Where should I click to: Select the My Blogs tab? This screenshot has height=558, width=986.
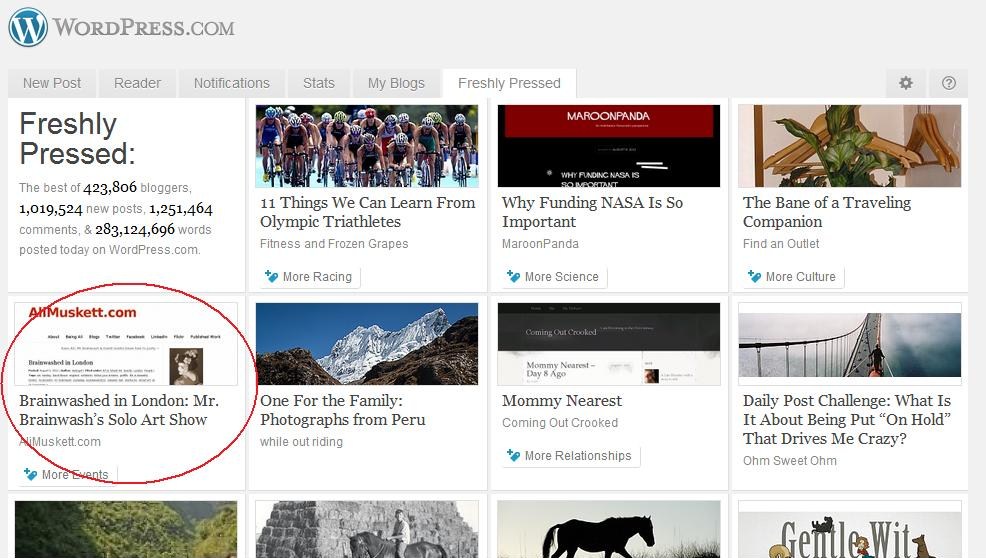[396, 83]
